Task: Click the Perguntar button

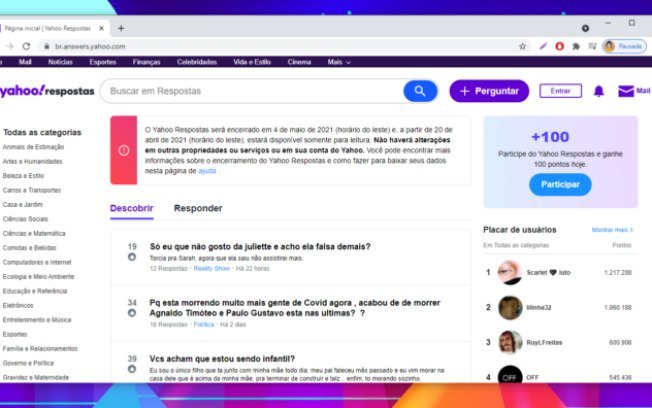Action: [489, 91]
